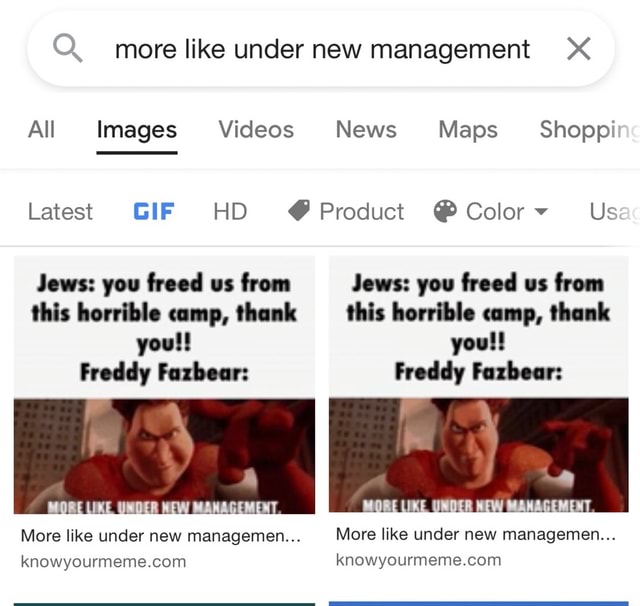
Task: Switch to the Maps tab
Action: coord(468,130)
